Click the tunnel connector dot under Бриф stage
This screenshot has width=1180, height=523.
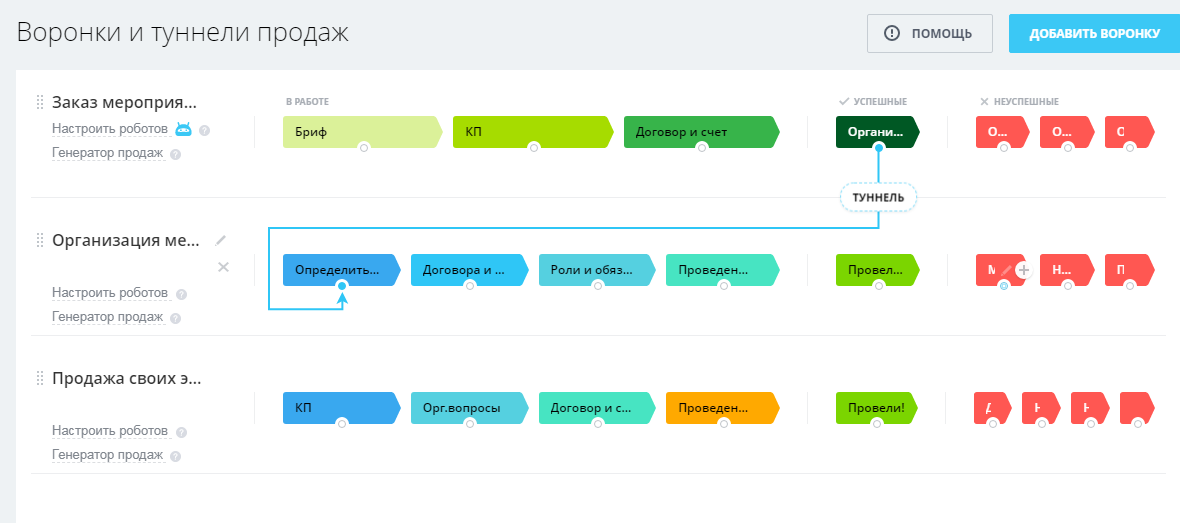pos(364,148)
